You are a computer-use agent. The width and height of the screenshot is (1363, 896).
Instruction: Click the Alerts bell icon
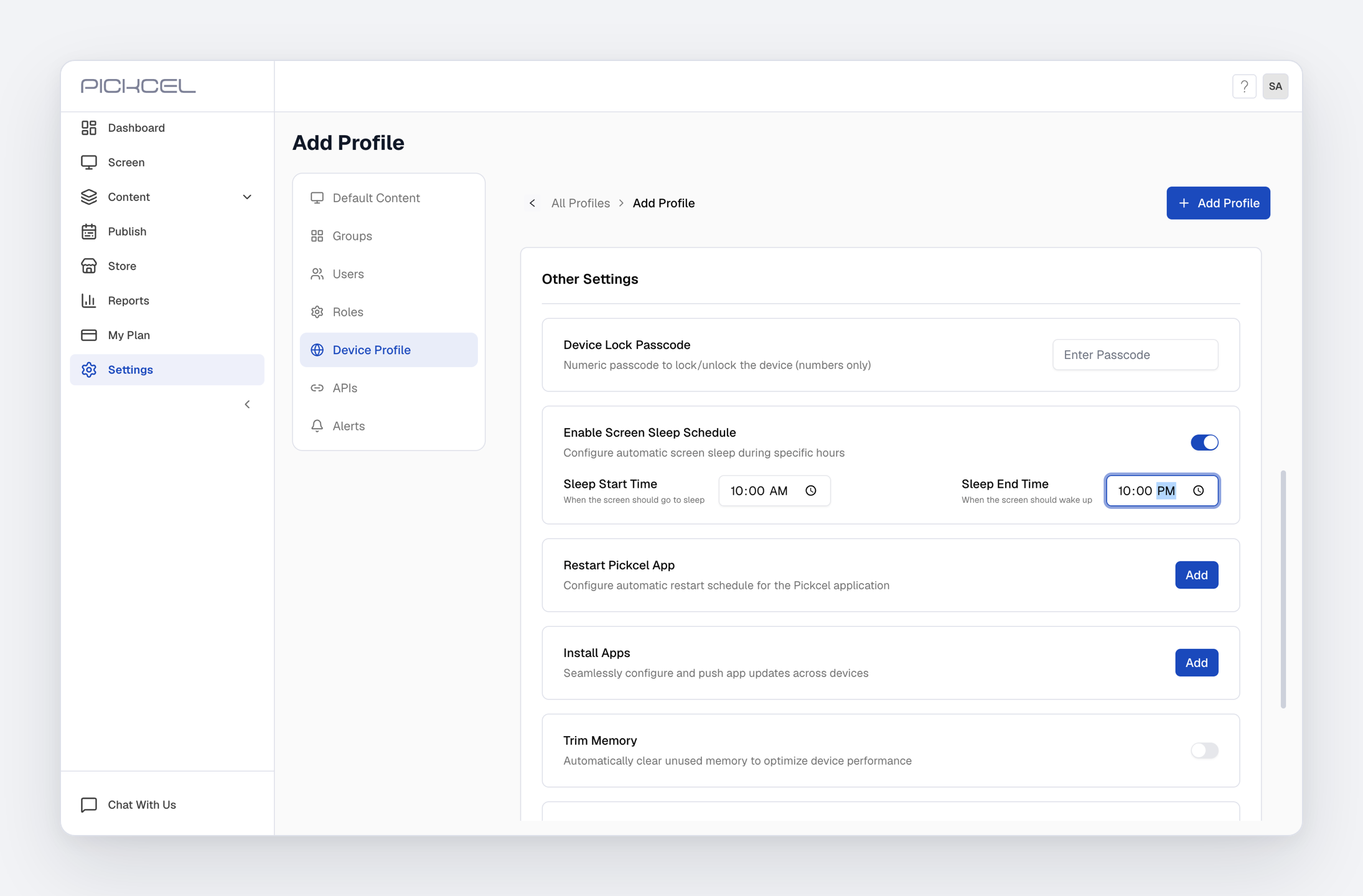(x=317, y=426)
